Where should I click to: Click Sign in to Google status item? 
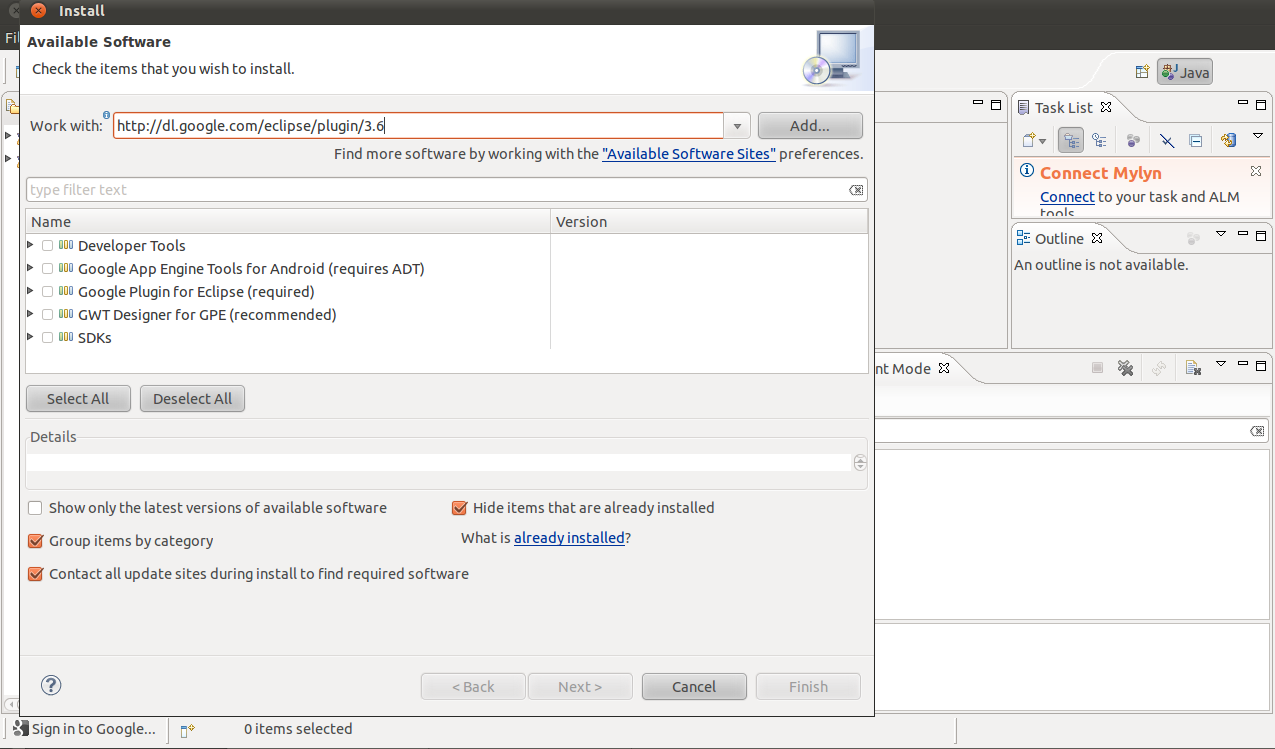click(84, 729)
